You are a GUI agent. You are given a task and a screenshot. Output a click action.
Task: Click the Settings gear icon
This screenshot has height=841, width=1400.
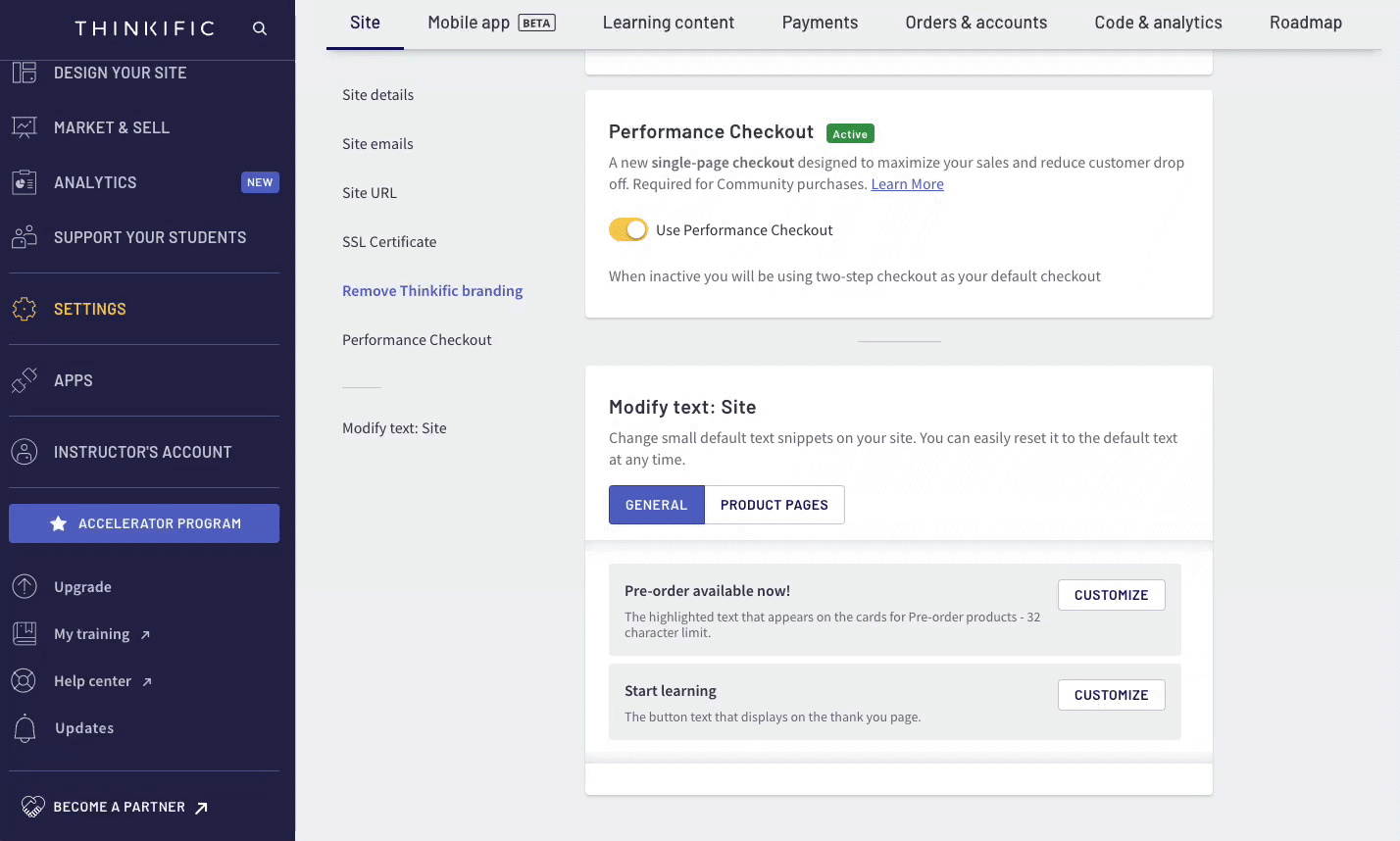coord(25,309)
